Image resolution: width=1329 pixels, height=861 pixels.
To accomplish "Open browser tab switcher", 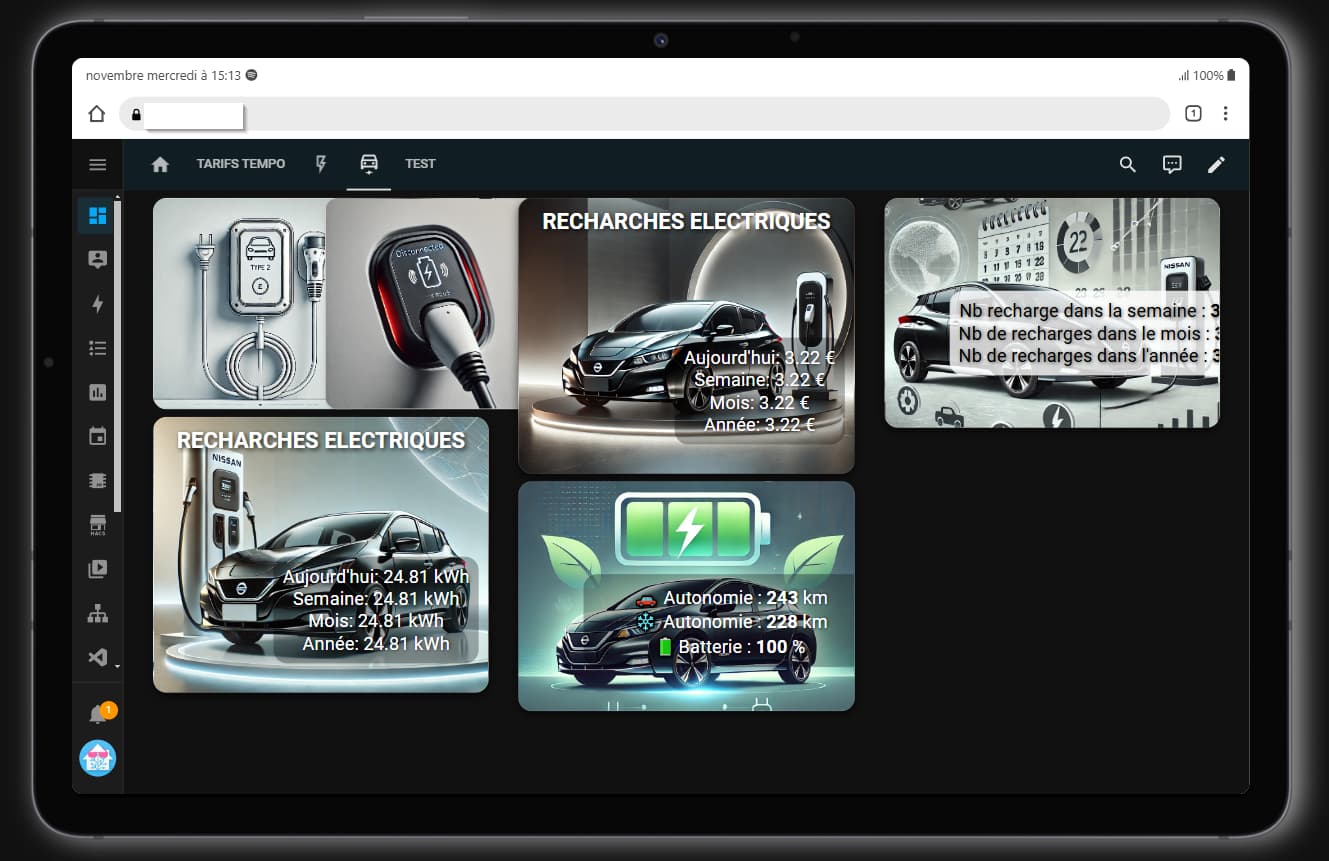I will coord(1193,114).
